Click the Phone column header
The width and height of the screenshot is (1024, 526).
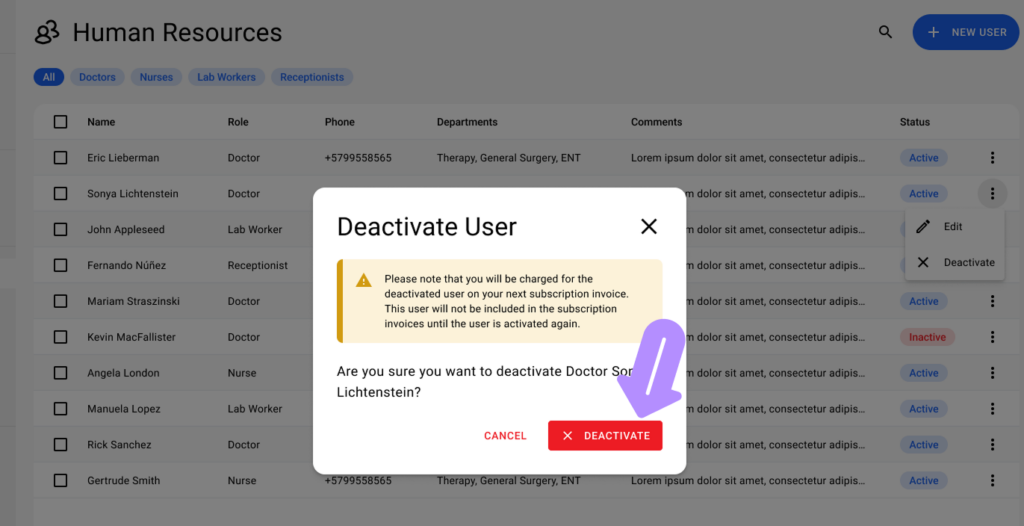click(x=340, y=122)
